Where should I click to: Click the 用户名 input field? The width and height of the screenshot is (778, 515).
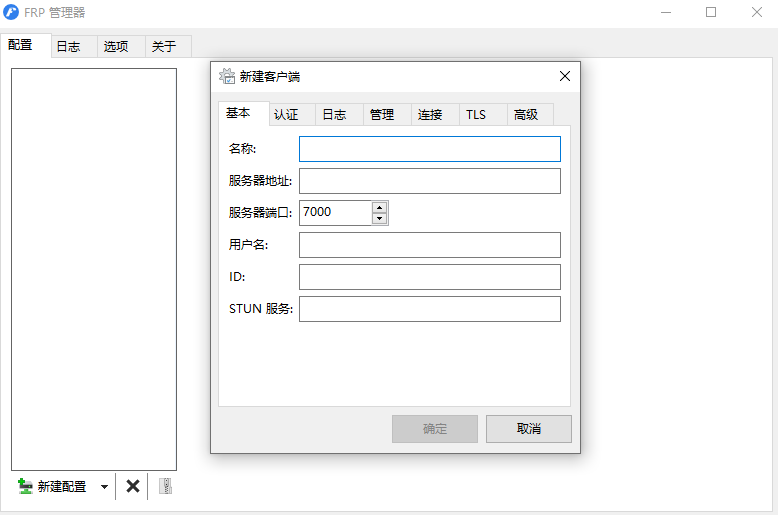click(430, 245)
